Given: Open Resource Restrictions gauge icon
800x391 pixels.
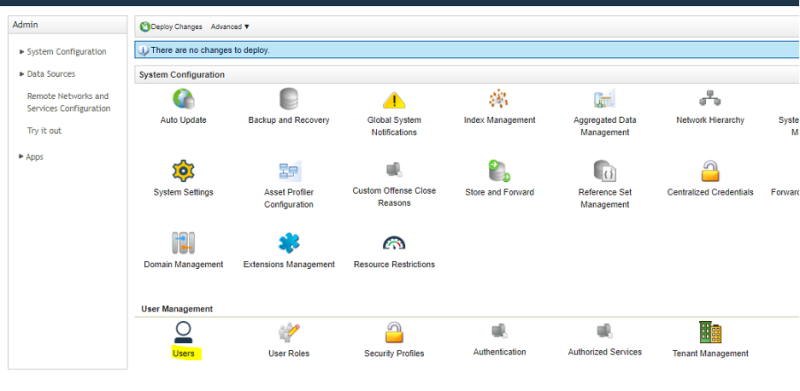Looking at the screenshot, I should tap(394, 243).
